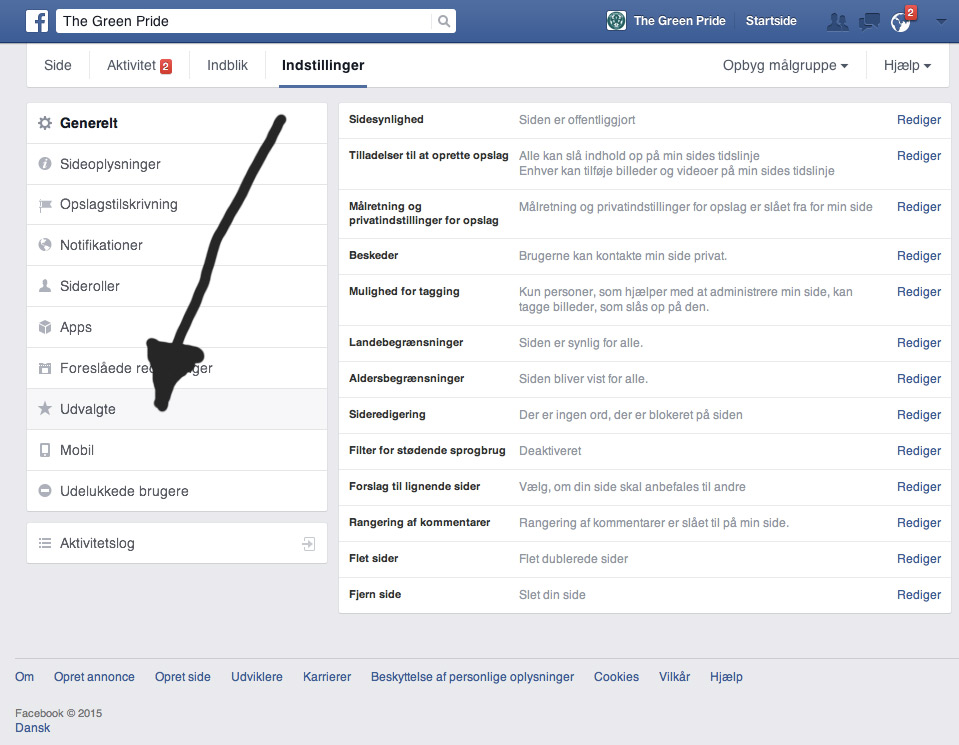The height and width of the screenshot is (745, 959).
Task: Select Udvalgte in the settings sidebar
Action: 88,409
